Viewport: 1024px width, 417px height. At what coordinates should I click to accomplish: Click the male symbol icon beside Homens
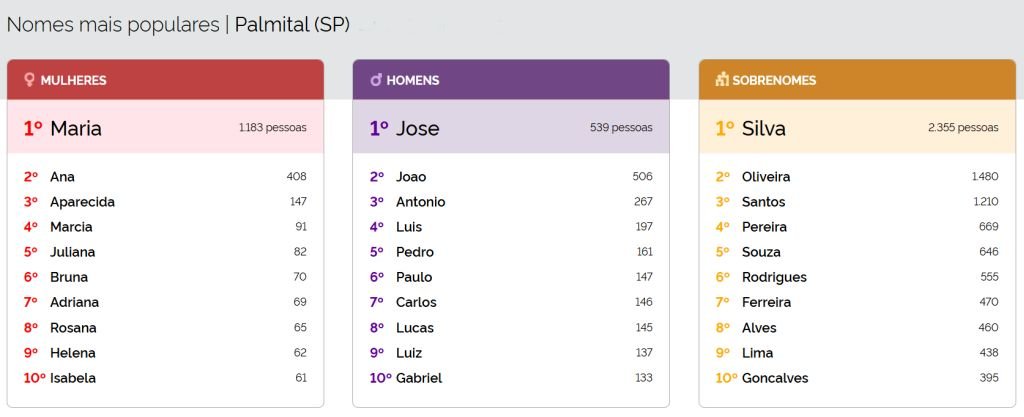pyautogui.click(x=376, y=80)
